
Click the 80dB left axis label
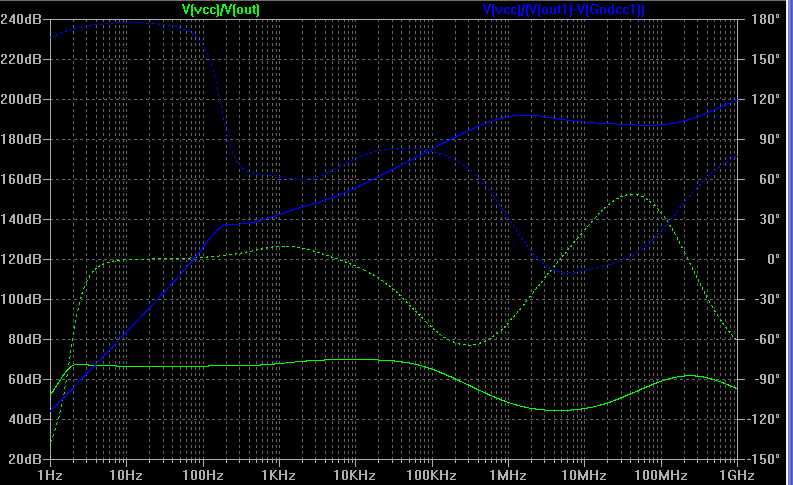(25, 339)
